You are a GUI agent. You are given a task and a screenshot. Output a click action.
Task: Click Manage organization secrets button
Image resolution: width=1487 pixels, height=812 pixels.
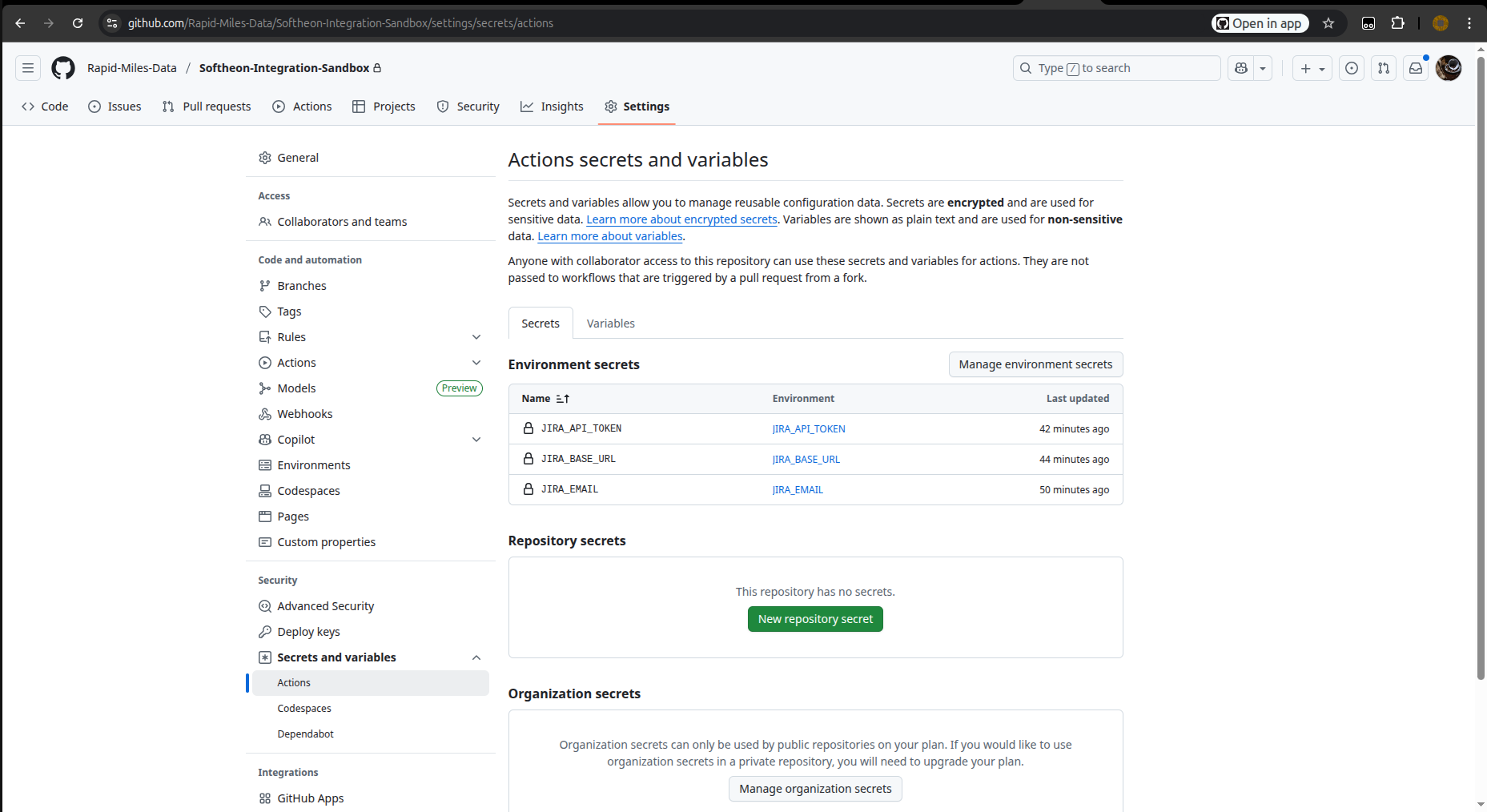pos(815,789)
